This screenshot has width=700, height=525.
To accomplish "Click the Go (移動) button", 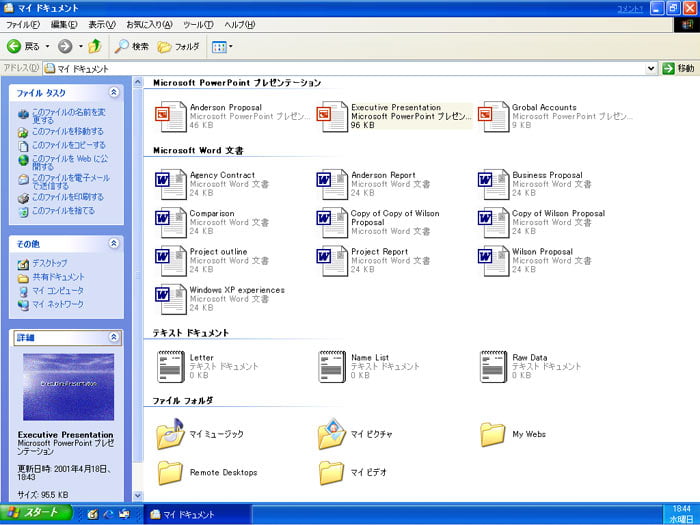I will coord(679,68).
